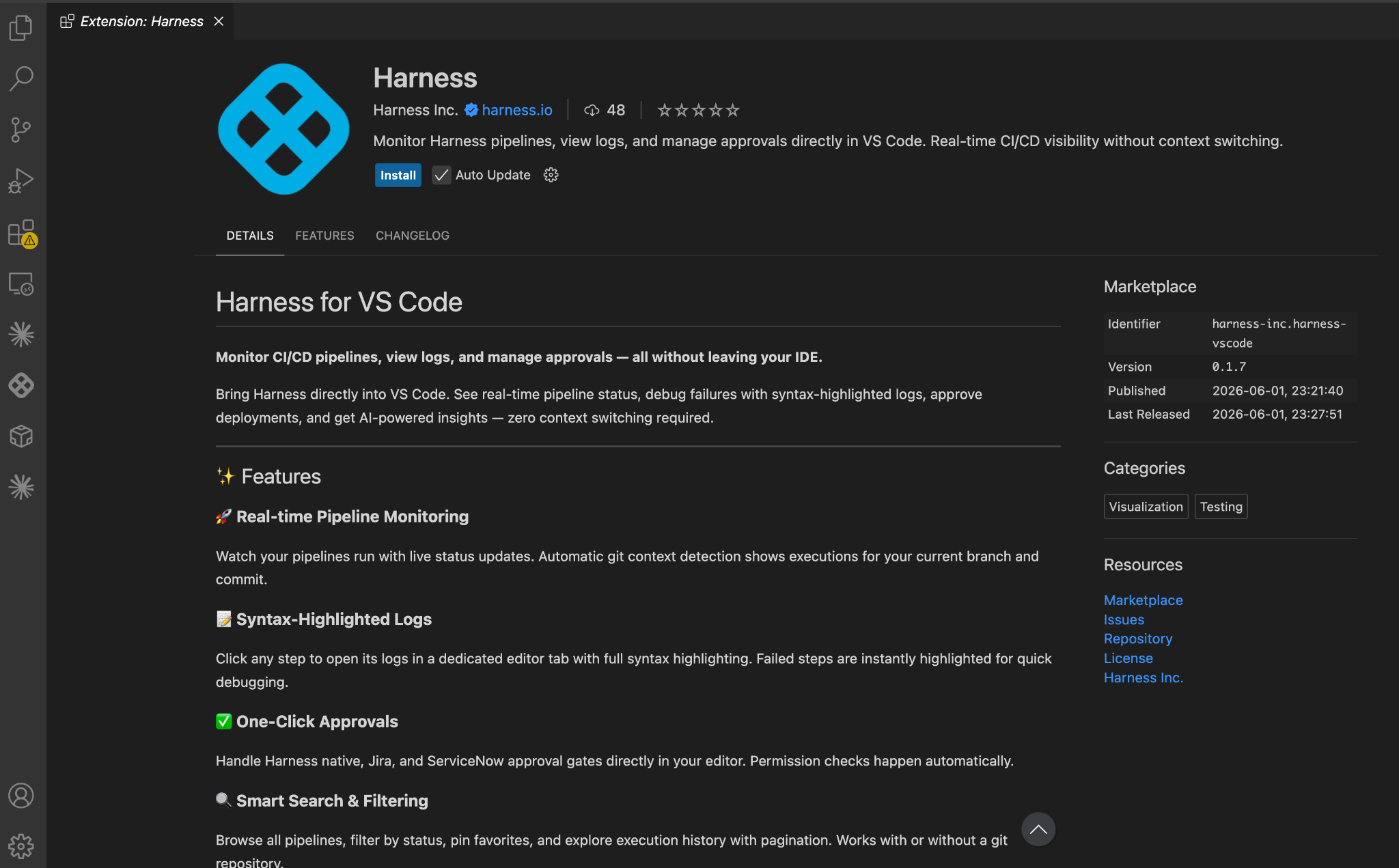Click the upper starburst icon in activity bar
This screenshot has height=868, width=1399.
pyautogui.click(x=21, y=335)
